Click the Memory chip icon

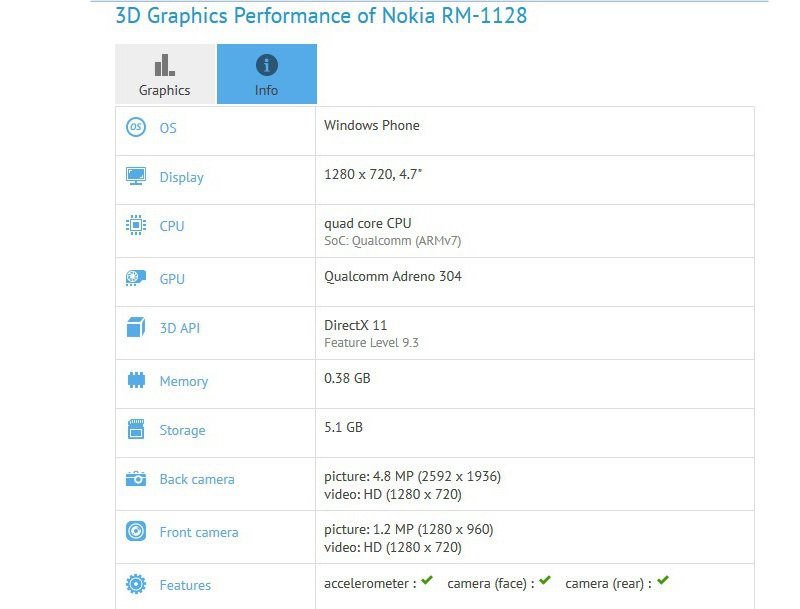click(x=136, y=380)
